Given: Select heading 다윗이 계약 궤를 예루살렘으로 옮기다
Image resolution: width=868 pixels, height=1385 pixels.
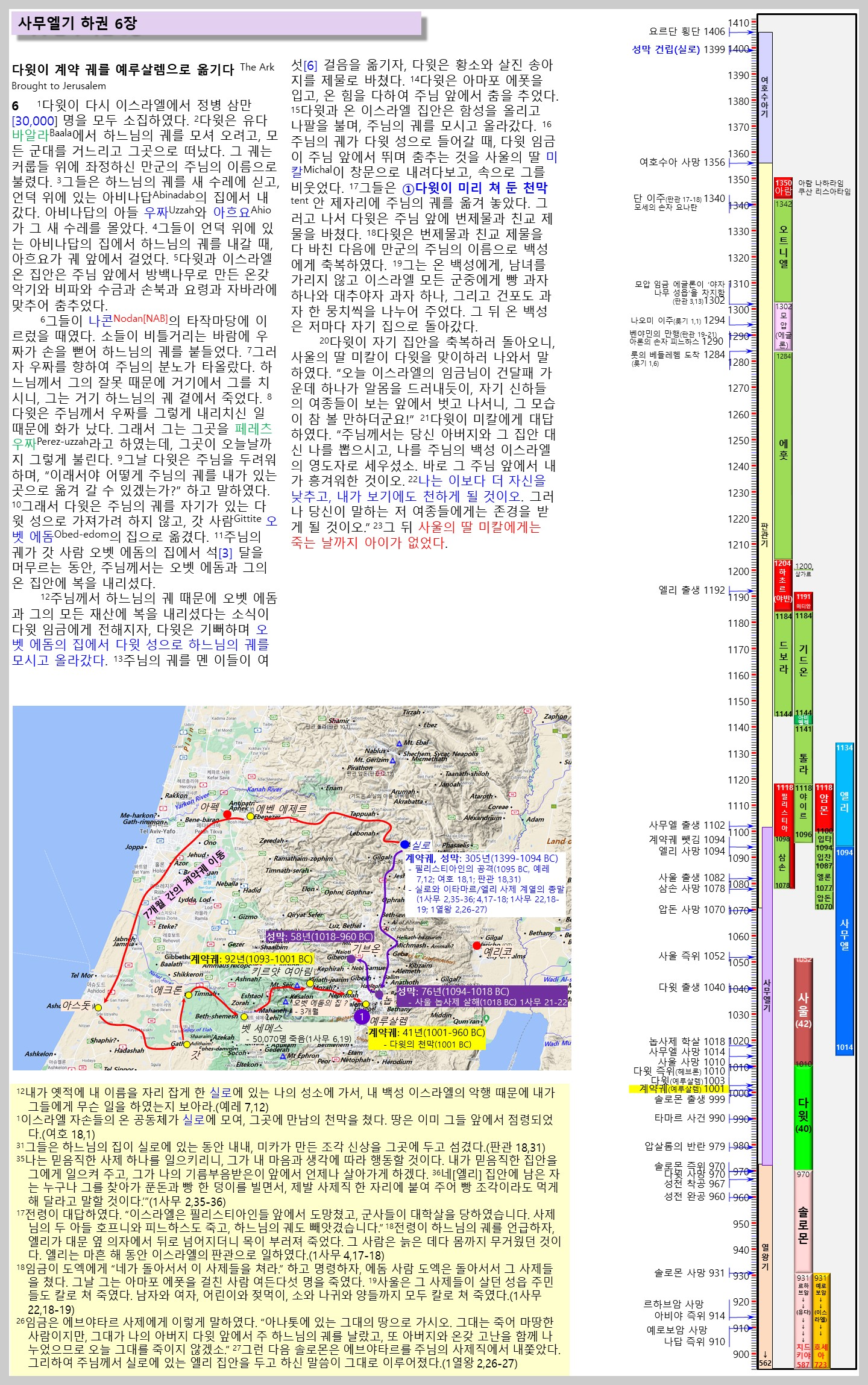Looking at the screenshot, I should click(123, 69).
